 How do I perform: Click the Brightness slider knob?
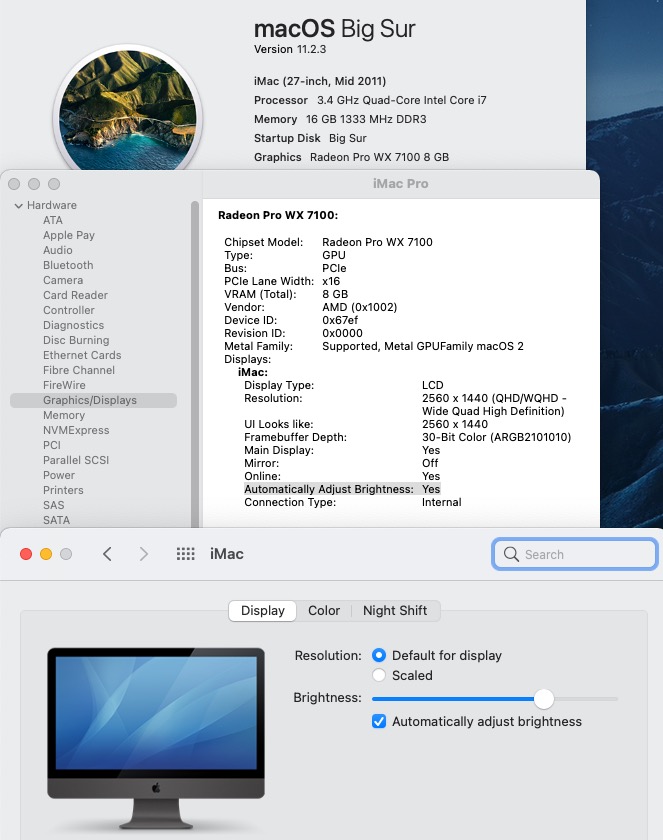point(544,699)
